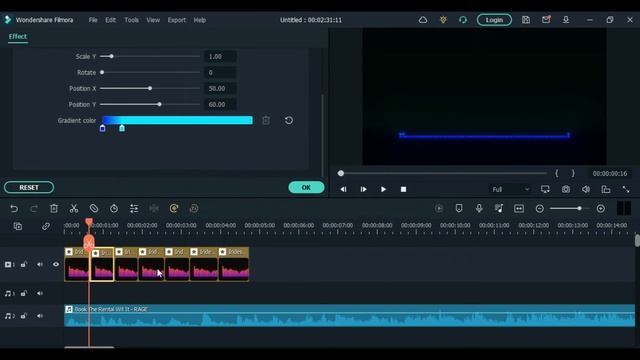The width and height of the screenshot is (640, 360).
Task: Click the Rotate value input field
Action: [x=220, y=73]
